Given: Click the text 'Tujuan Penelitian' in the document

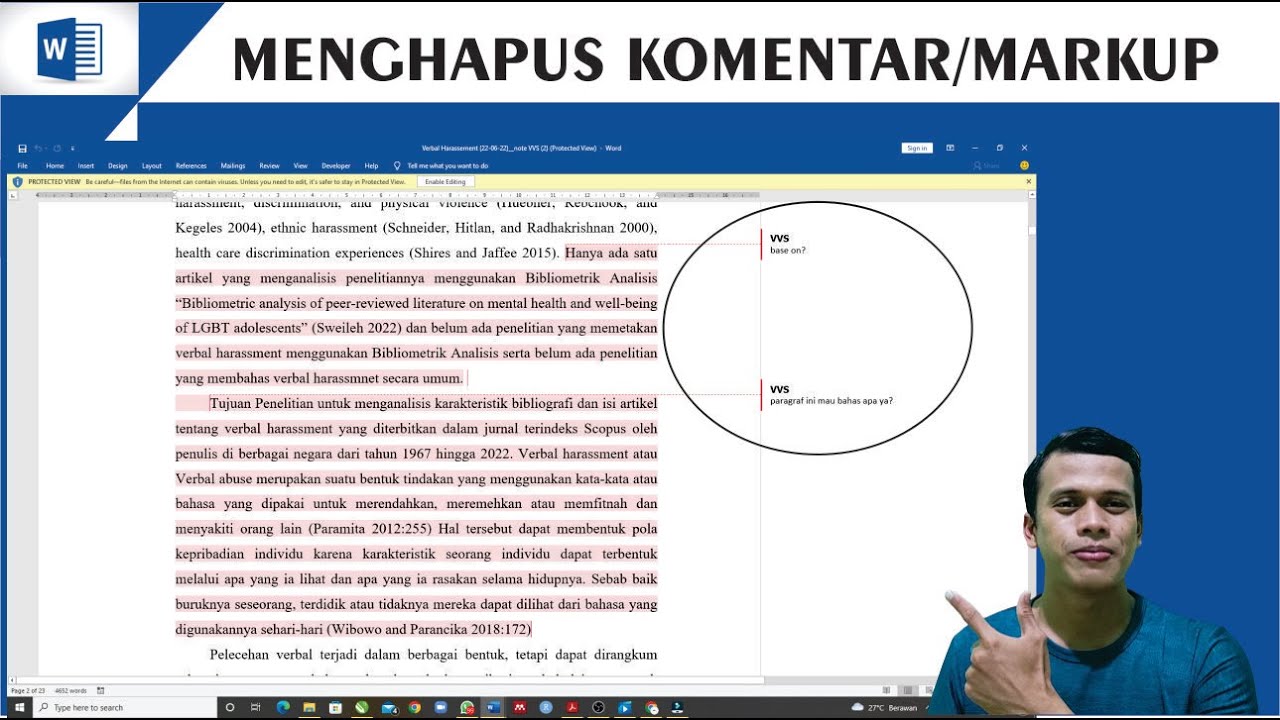Looking at the screenshot, I should coord(260,404).
